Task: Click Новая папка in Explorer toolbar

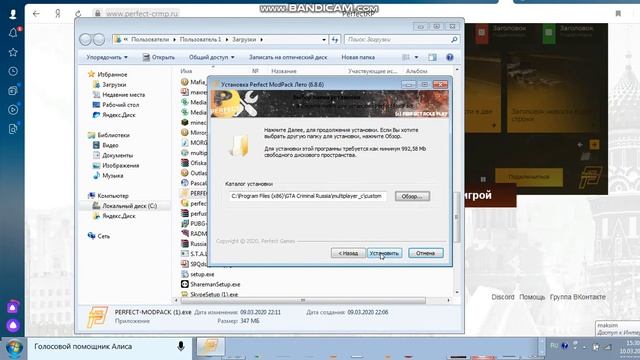Action: pos(358,58)
